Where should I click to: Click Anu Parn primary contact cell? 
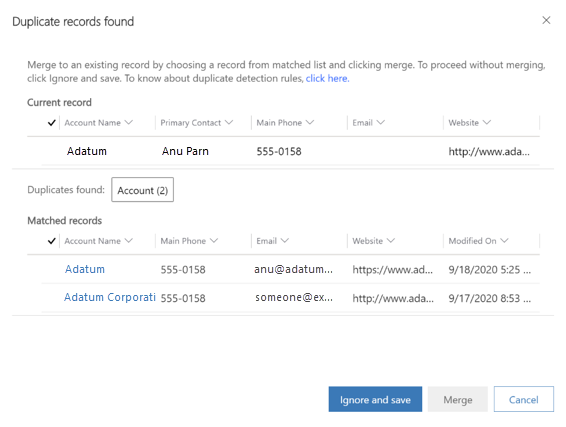185,151
